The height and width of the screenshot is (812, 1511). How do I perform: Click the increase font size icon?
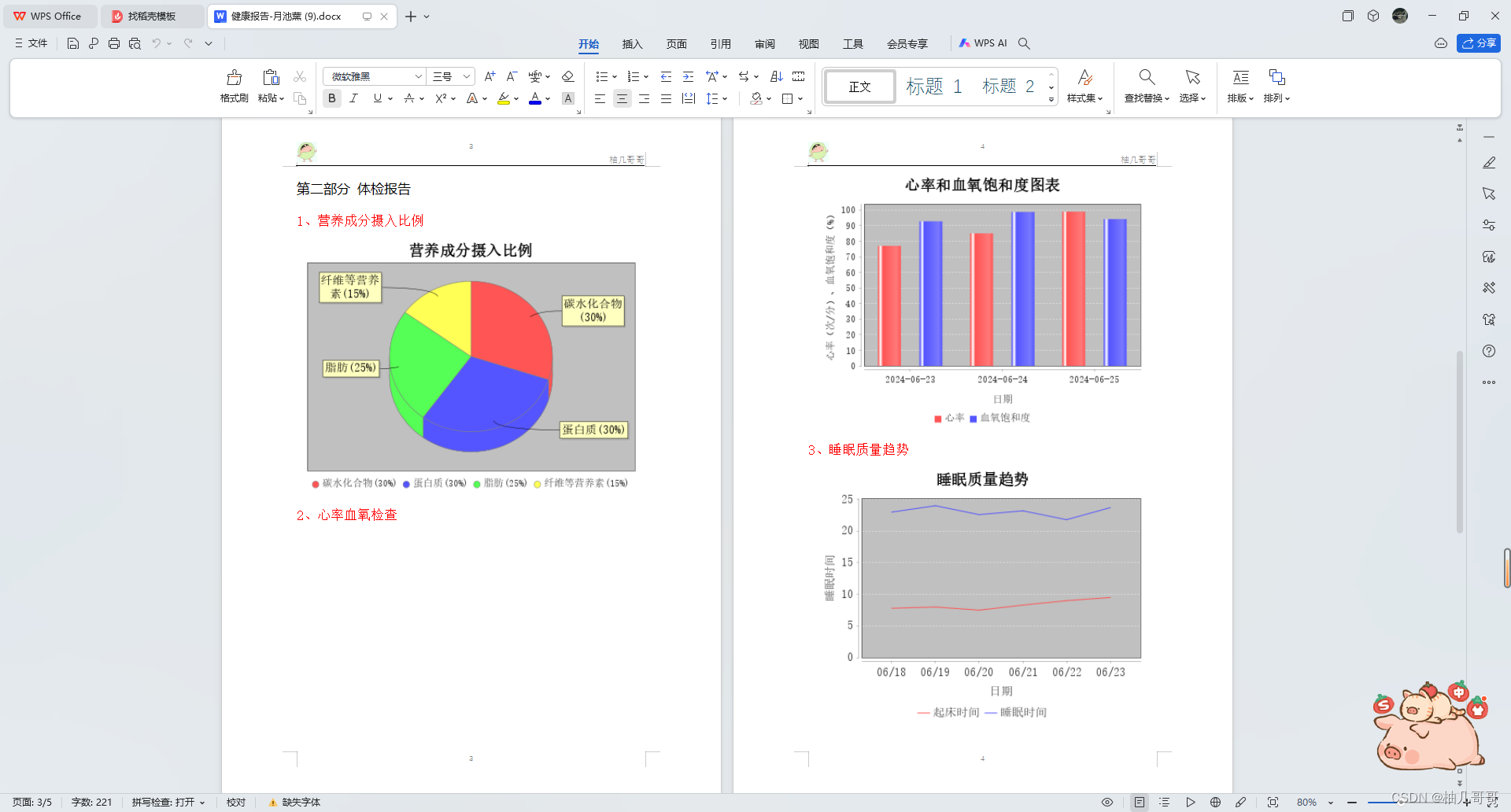click(x=490, y=76)
